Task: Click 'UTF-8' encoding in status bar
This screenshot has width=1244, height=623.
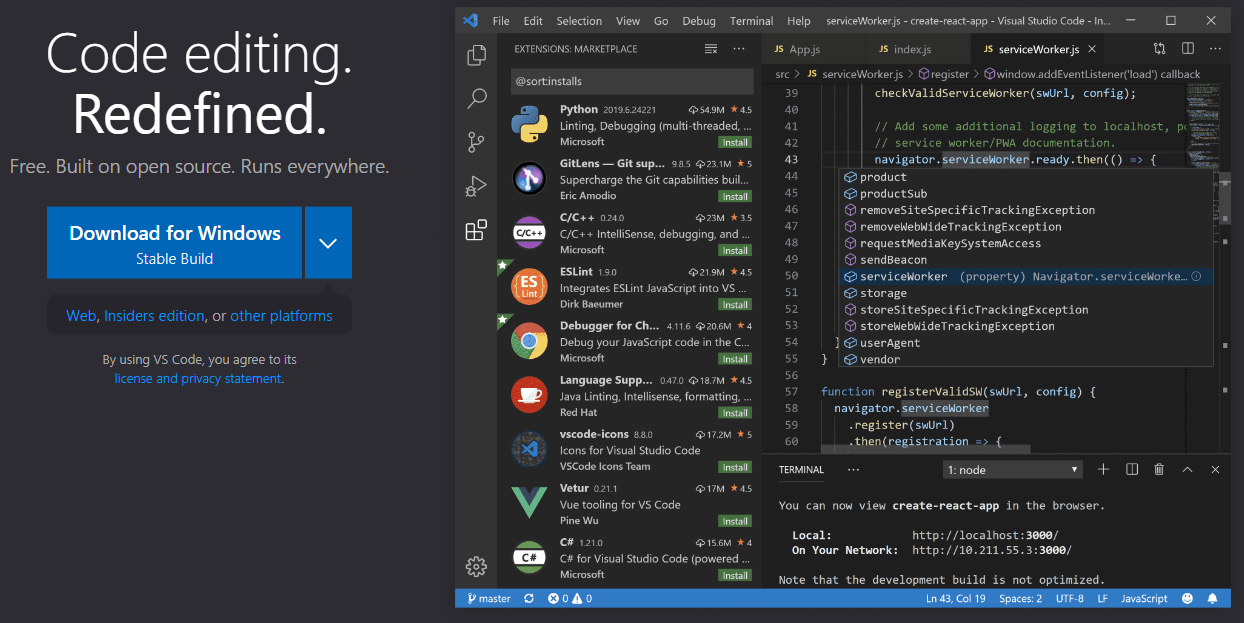Action: pyautogui.click(x=1069, y=598)
